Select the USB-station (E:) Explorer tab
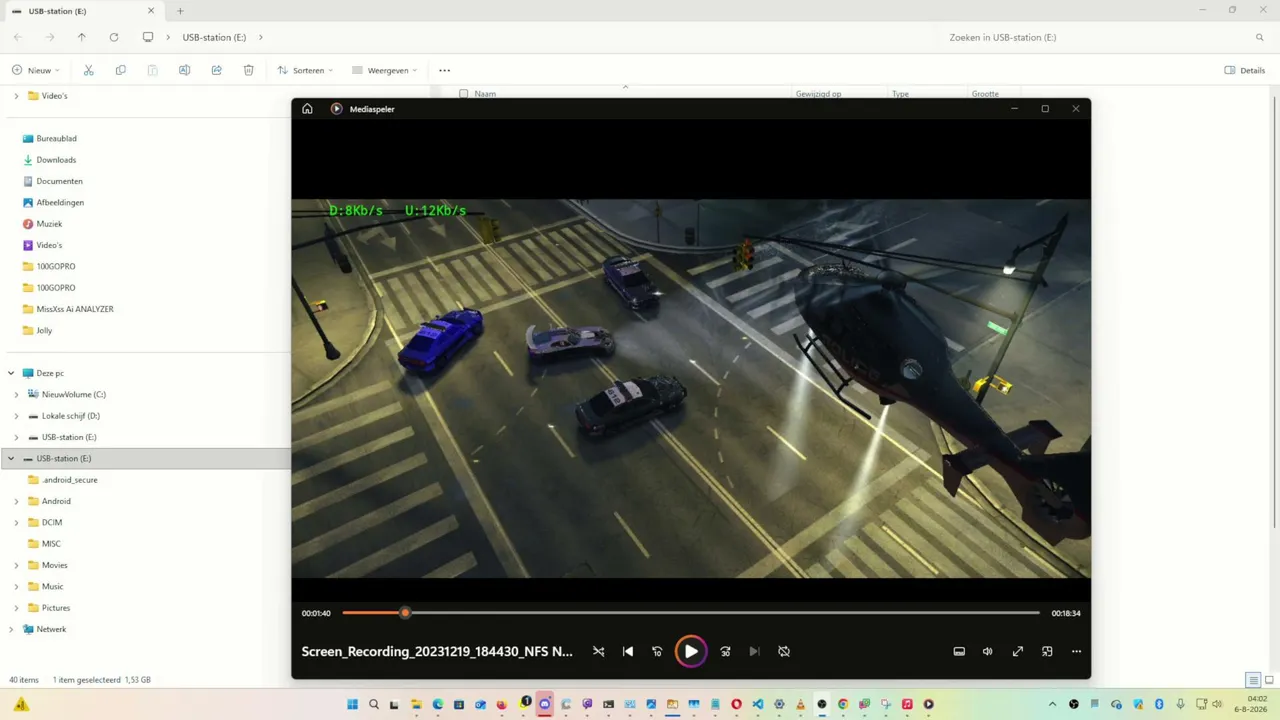 83,11
